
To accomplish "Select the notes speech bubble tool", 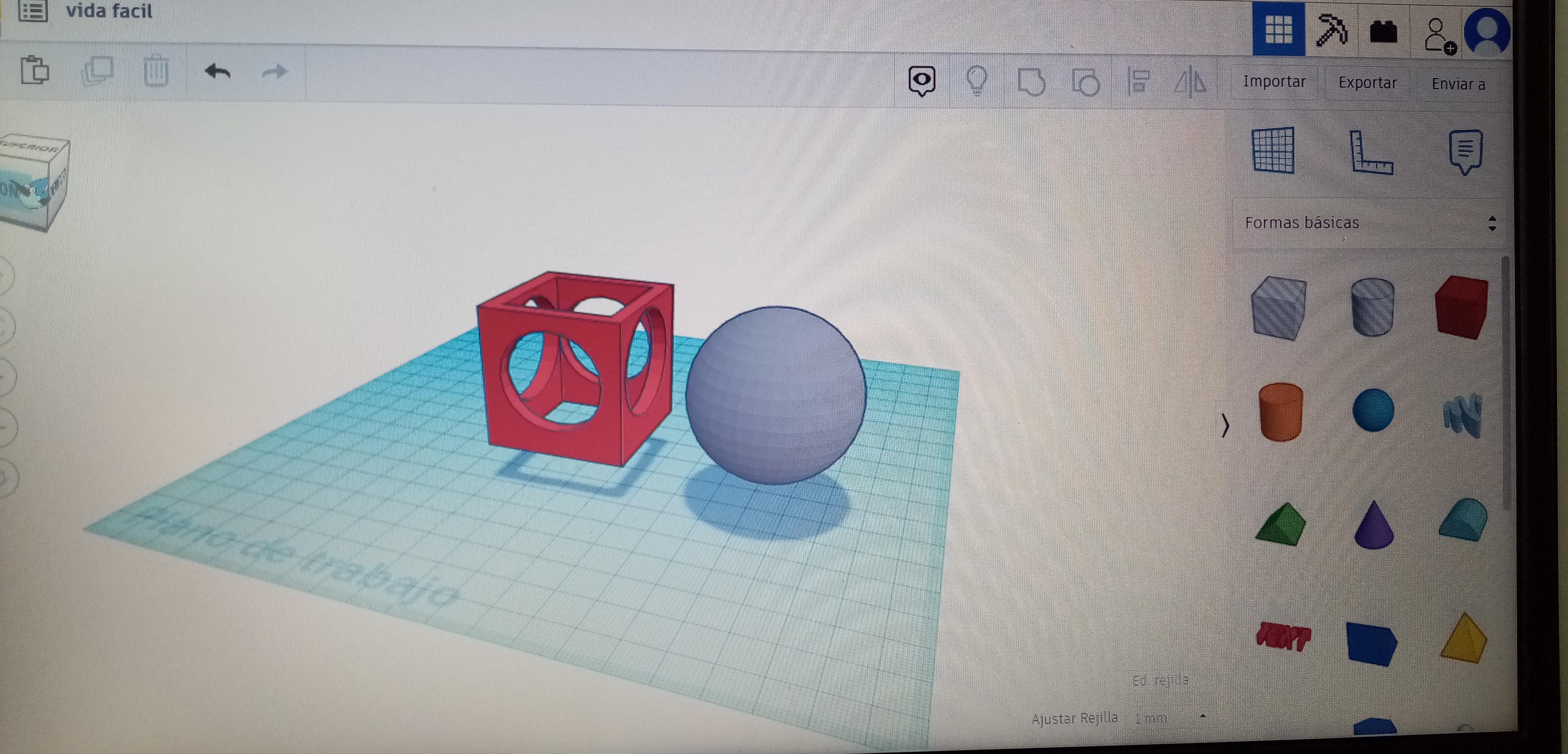I will pyautogui.click(x=1465, y=152).
